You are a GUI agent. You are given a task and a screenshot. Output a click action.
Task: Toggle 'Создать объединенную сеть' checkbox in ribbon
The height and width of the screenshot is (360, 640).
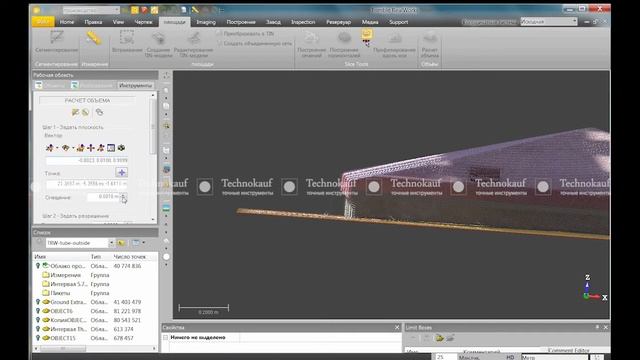(219, 43)
